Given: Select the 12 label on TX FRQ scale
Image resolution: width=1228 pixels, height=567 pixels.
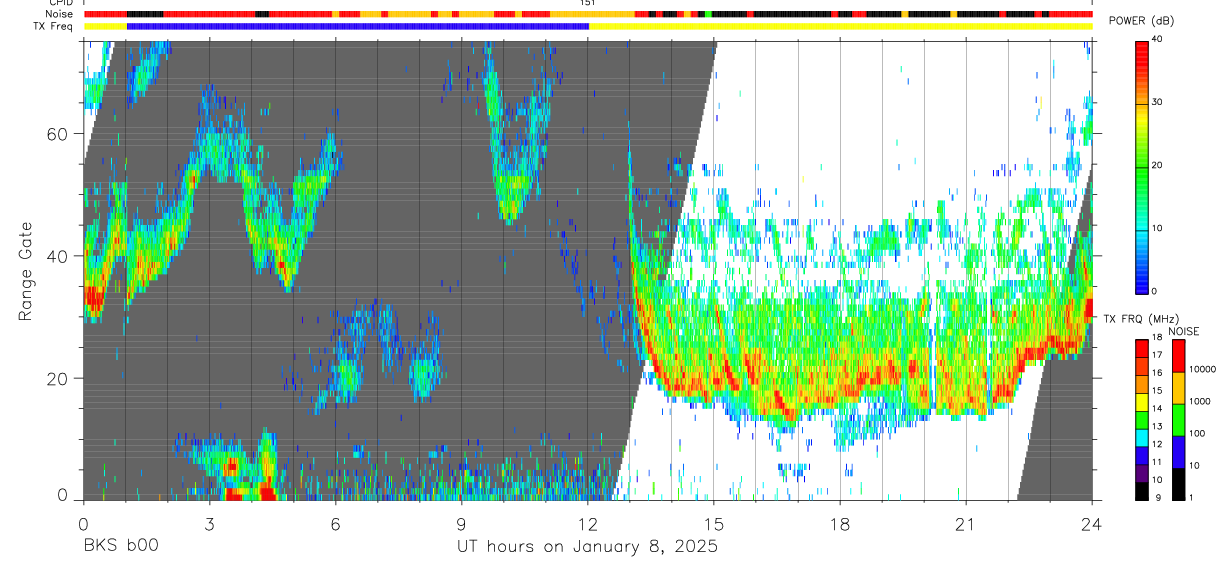Looking at the screenshot, I should point(1157,444).
